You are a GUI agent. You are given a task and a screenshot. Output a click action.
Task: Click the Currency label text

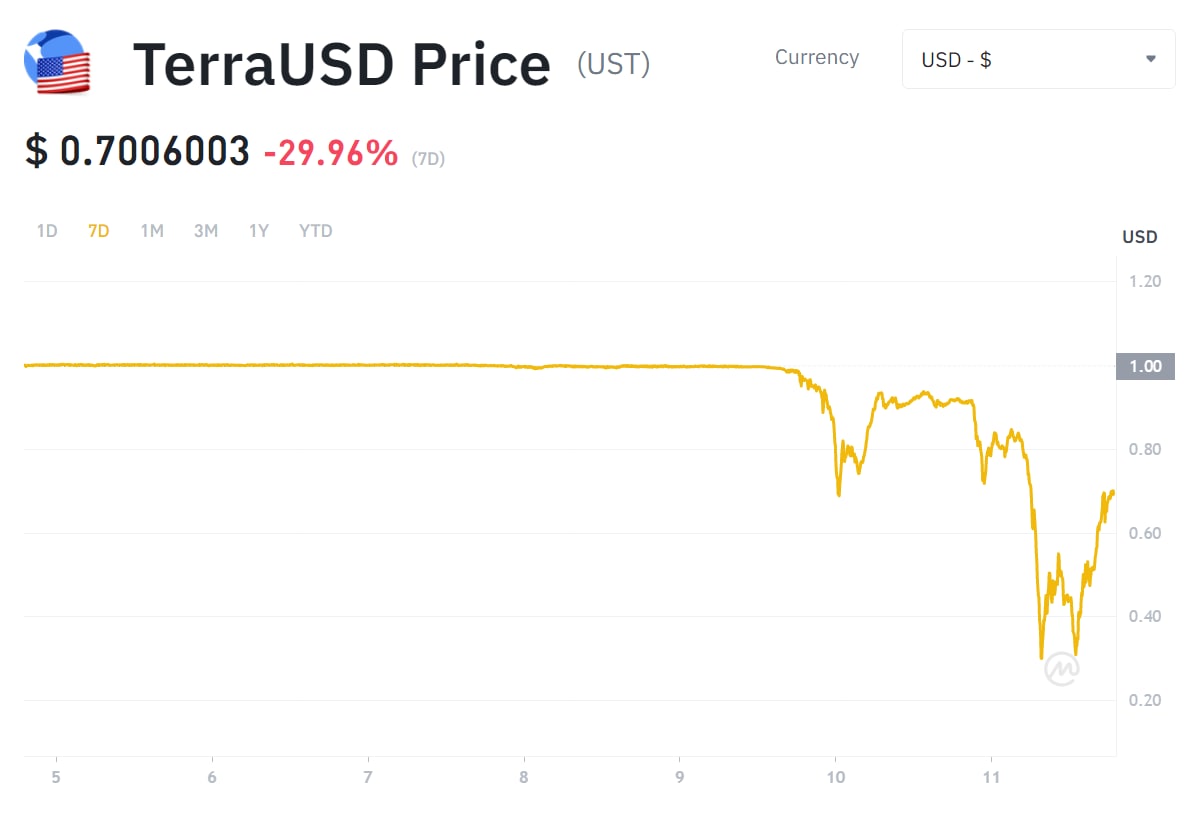click(817, 57)
